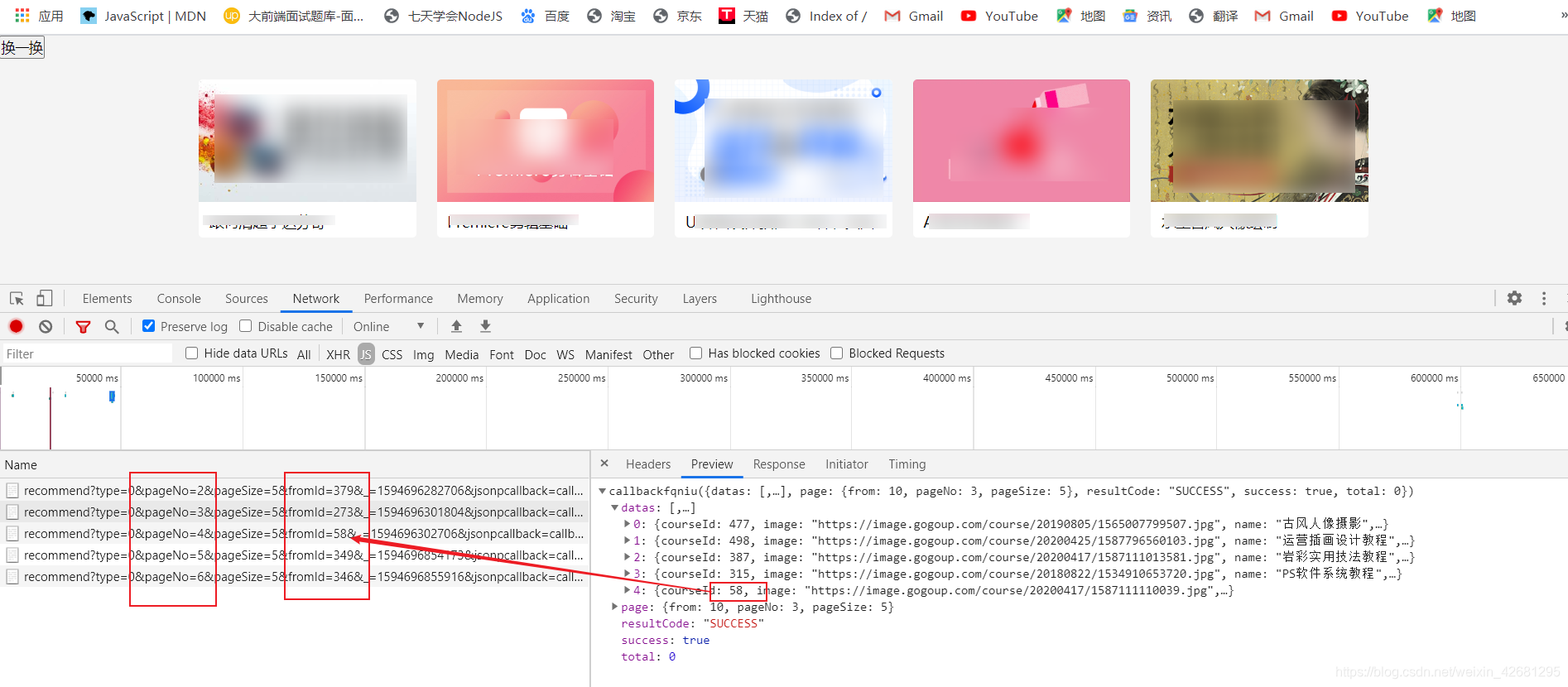Viewport: 1568px width, 687px height.
Task: Toggle the CSS resource type filter
Action: pyautogui.click(x=392, y=354)
